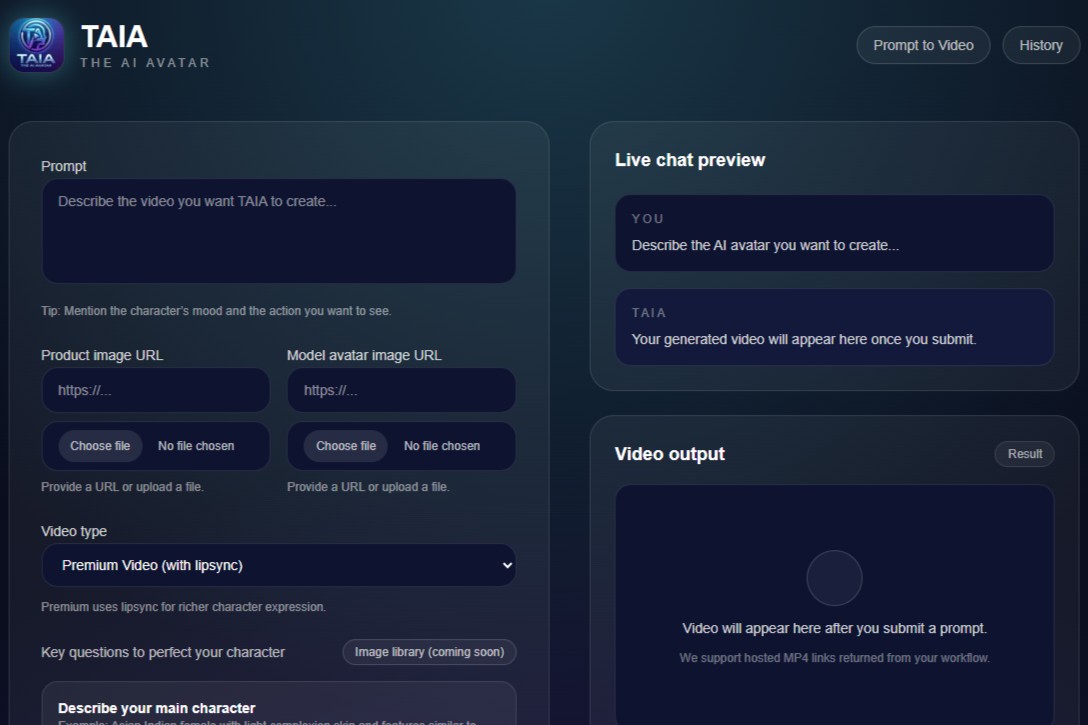Image resolution: width=1088 pixels, height=725 pixels.
Task: Click Choose file under Product image URL
Action: point(100,446)
